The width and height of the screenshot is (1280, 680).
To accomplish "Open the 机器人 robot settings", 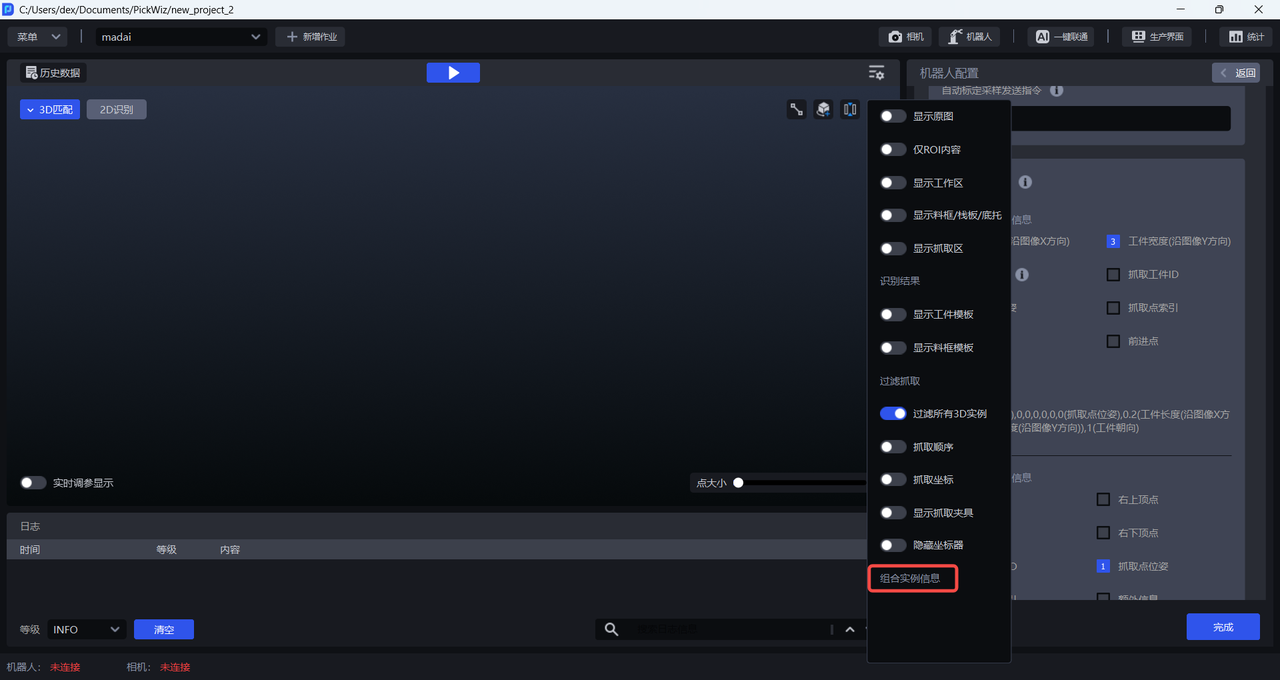I will pos(969,37).
